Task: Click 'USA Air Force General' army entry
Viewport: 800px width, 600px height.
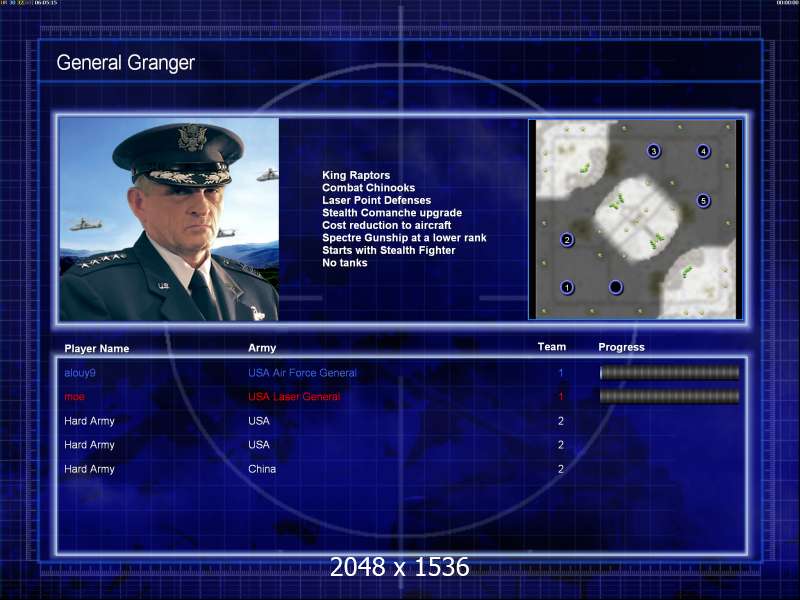Action: (302, 373)
